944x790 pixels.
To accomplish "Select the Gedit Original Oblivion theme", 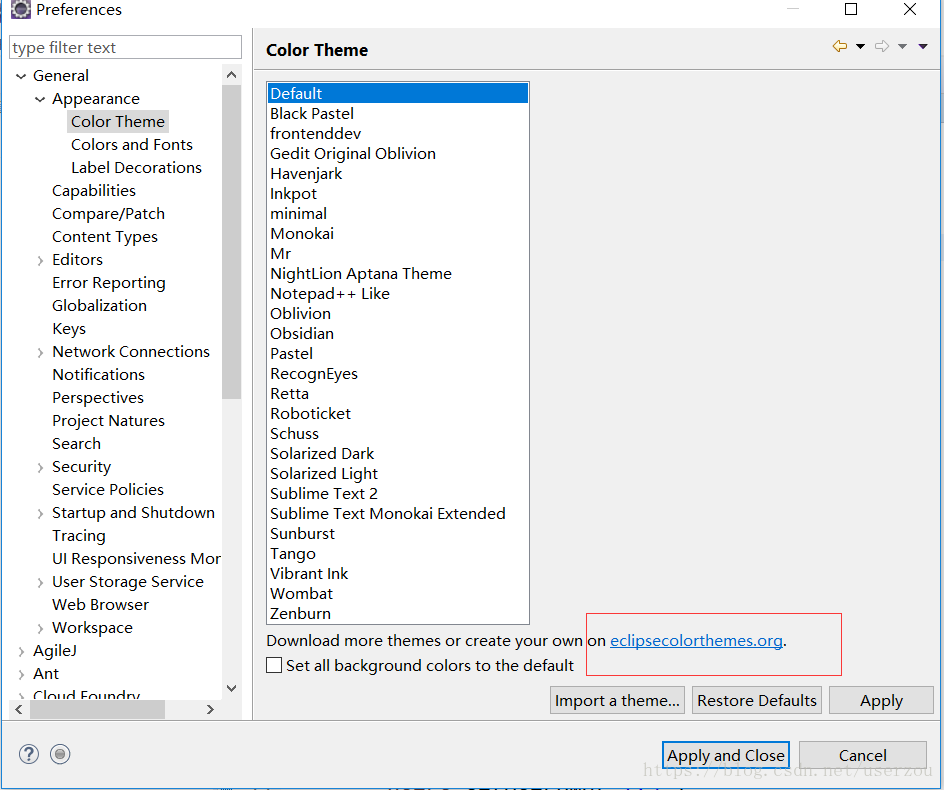I will 398,154.
